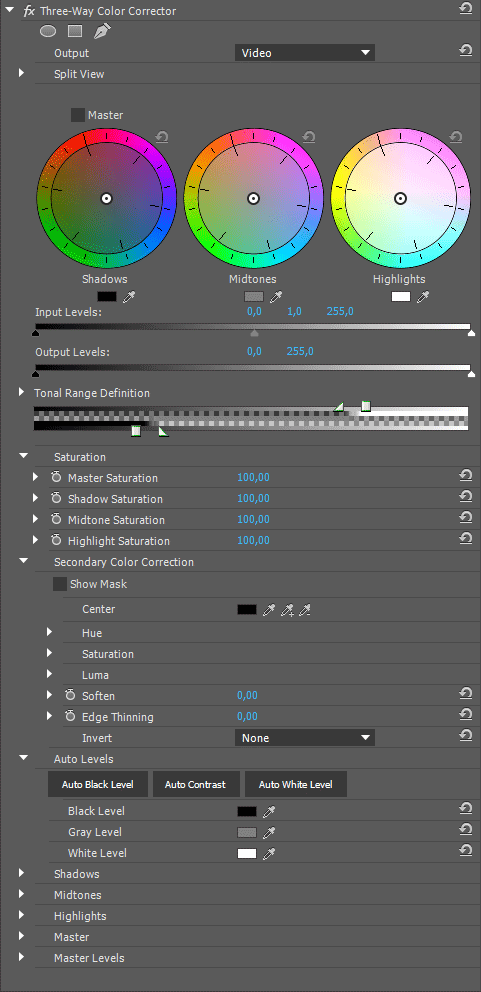Open the Output Video dropdown
The image size is (481, 992).
point(305,53)
